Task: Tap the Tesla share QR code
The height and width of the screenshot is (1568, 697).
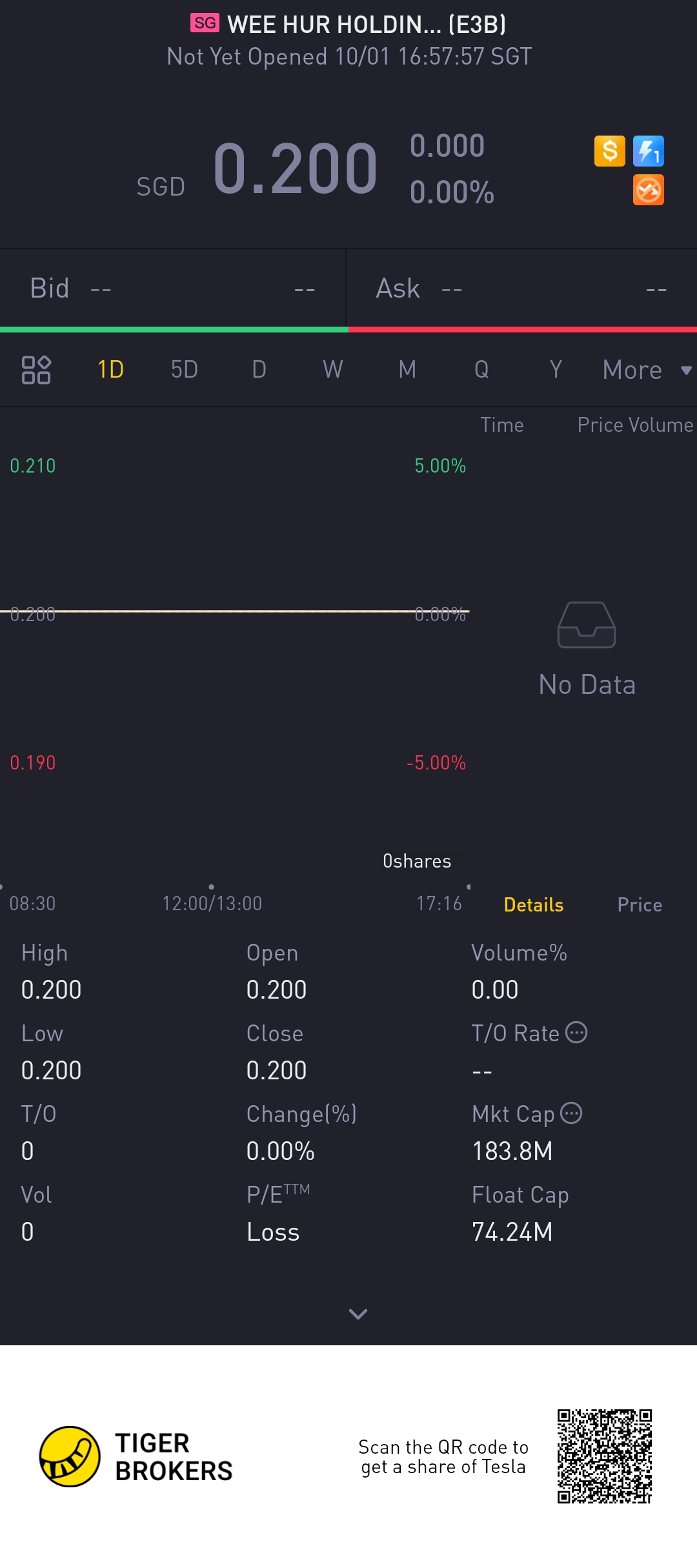Action: click(x=605, y=1457)
